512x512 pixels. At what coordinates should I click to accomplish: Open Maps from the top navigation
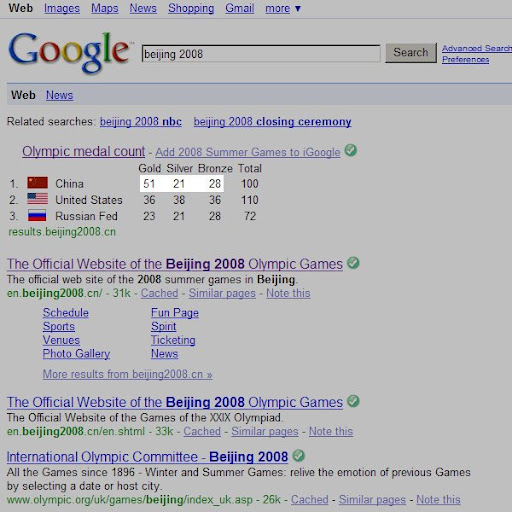105,8
